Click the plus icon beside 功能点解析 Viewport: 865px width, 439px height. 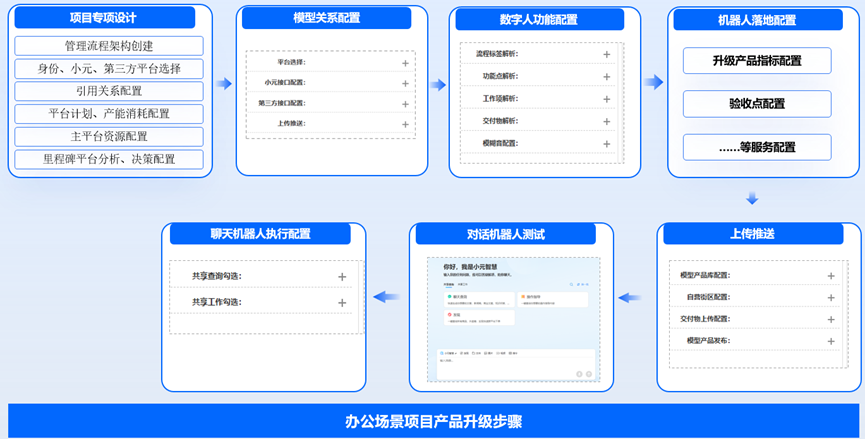[x=606, y=76]
